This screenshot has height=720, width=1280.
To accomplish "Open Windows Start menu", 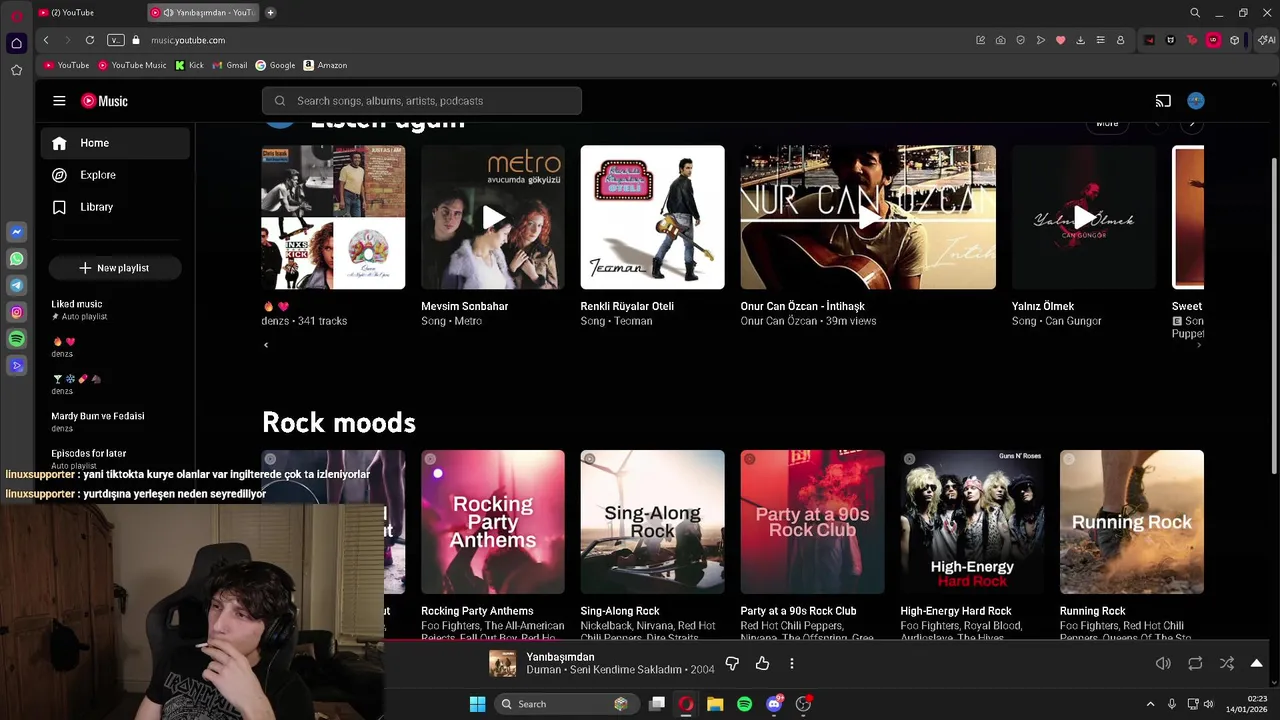I will coord(477,704).
